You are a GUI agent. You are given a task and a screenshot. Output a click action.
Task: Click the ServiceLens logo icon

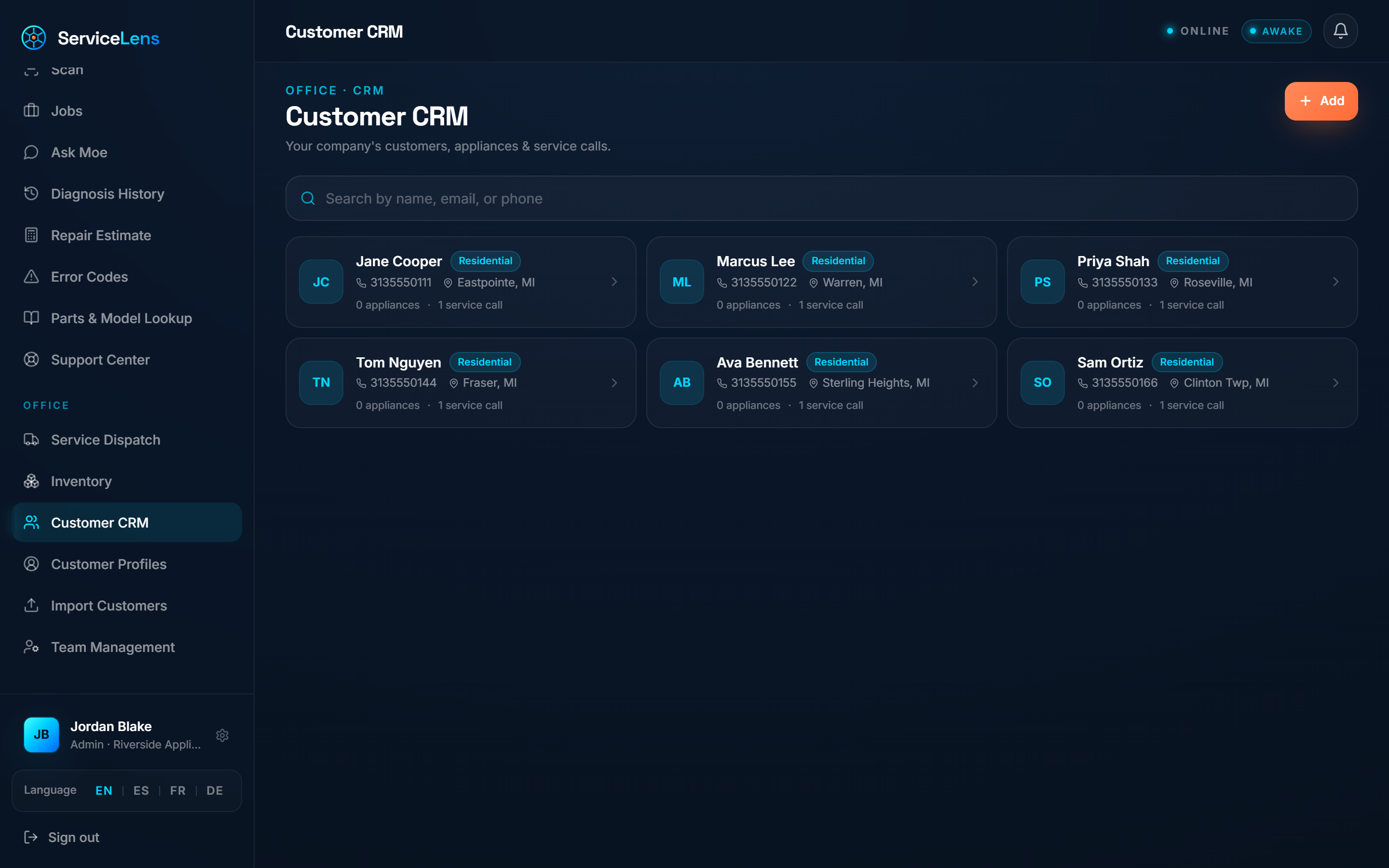point(34,38)
